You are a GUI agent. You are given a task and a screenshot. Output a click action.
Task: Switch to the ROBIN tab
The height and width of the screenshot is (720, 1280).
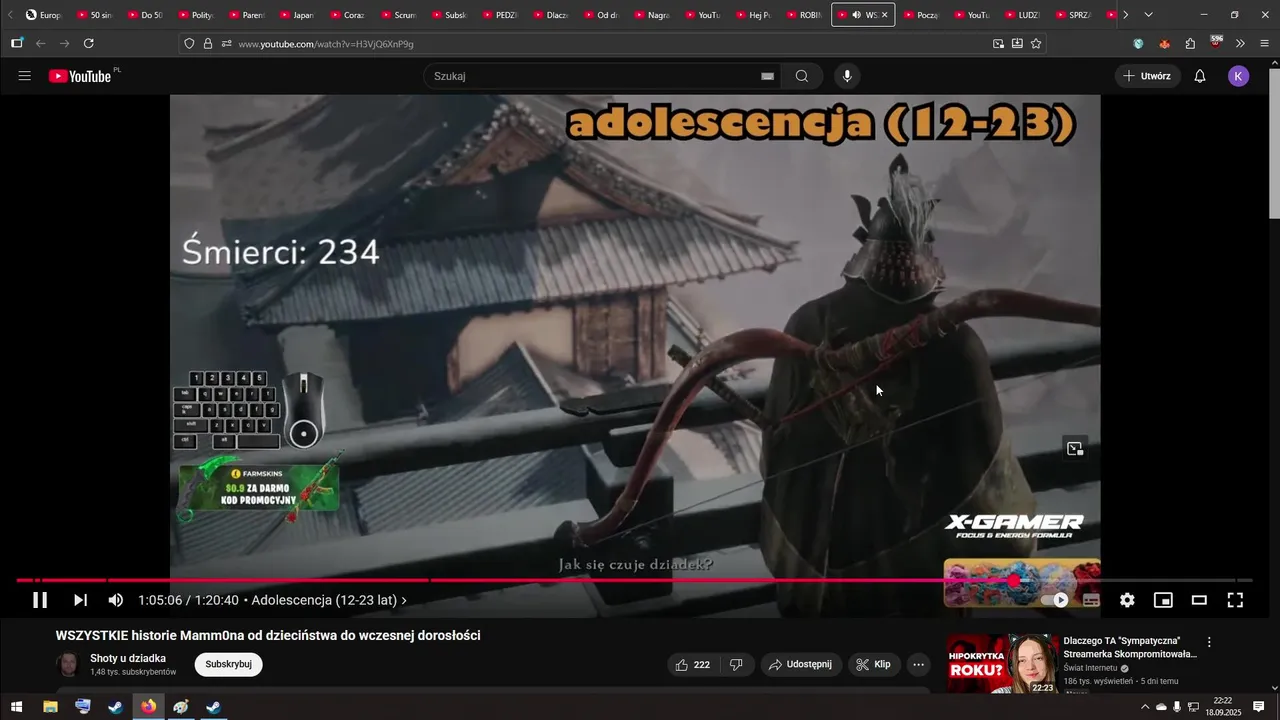(x=803, y=15)
